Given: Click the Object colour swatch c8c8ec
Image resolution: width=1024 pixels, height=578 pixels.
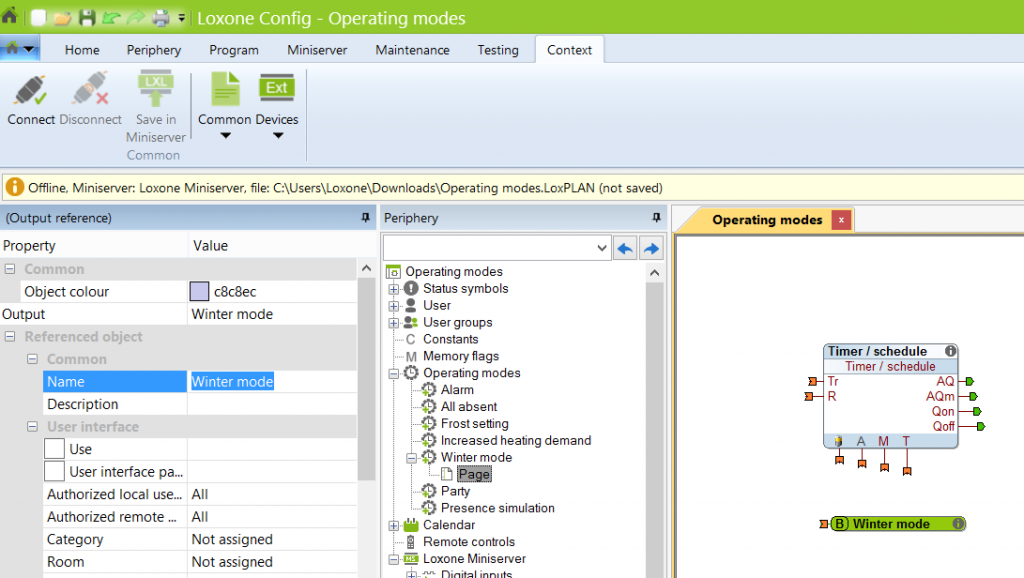Looking at the screenshot, I should (x=201, y=291).
